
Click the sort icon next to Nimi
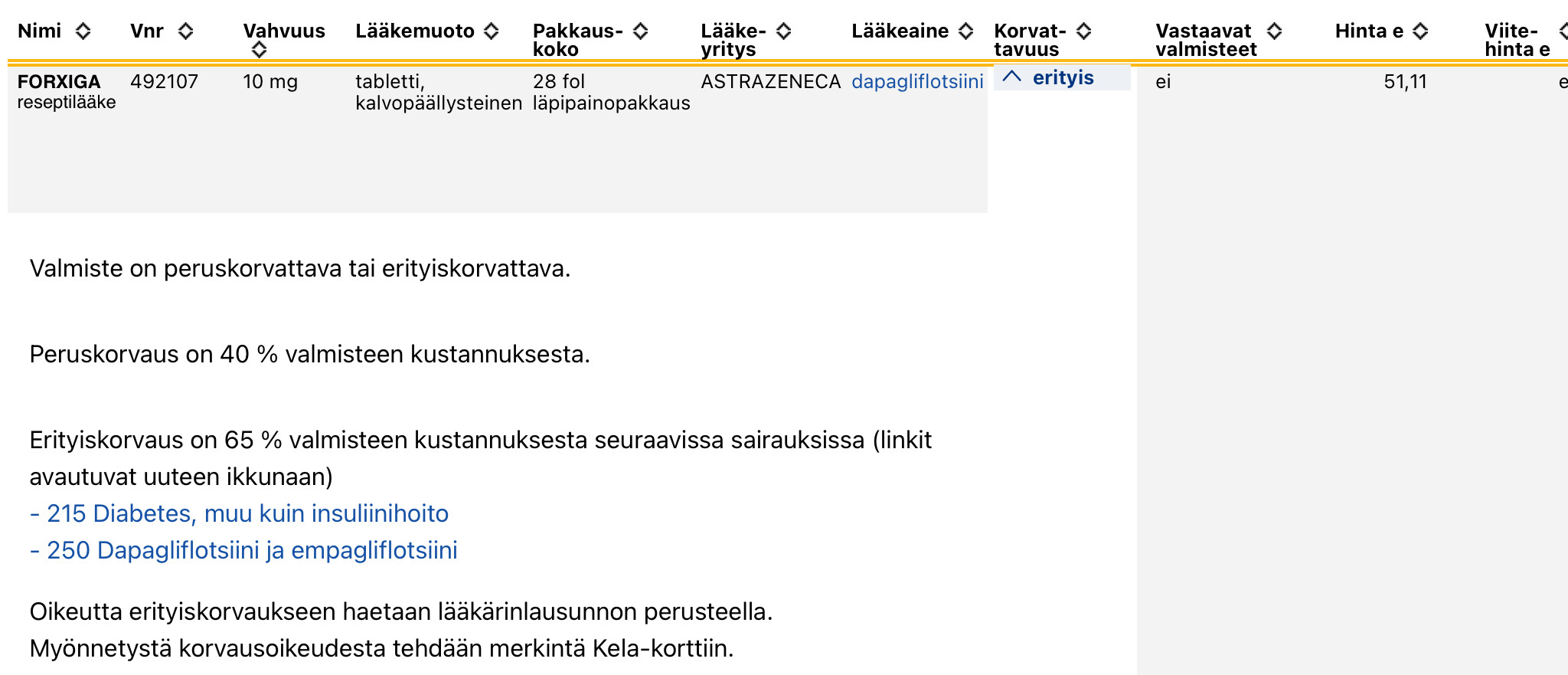(x=83, y=31)
